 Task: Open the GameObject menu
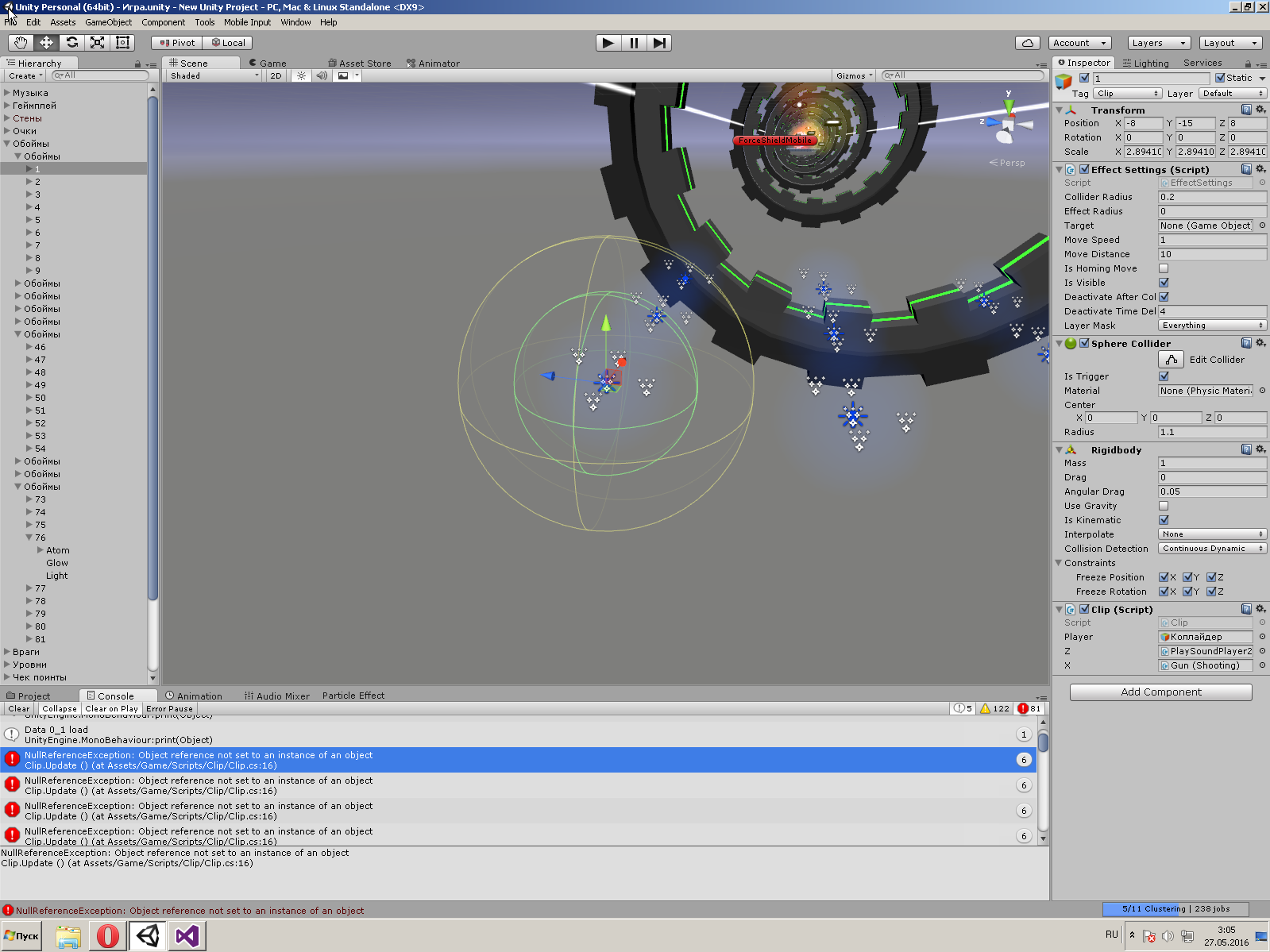click(109, 22)
